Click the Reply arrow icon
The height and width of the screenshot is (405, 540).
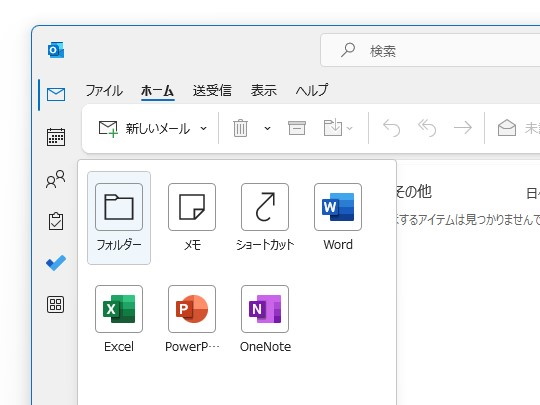tap(392, 128)
